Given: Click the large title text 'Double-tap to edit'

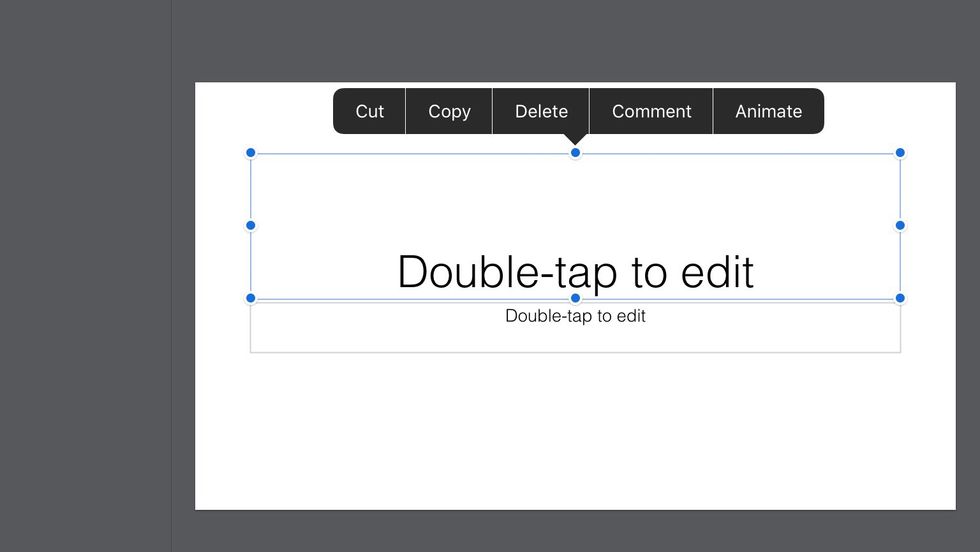Looking at the screenshot, I should point(576,272).
